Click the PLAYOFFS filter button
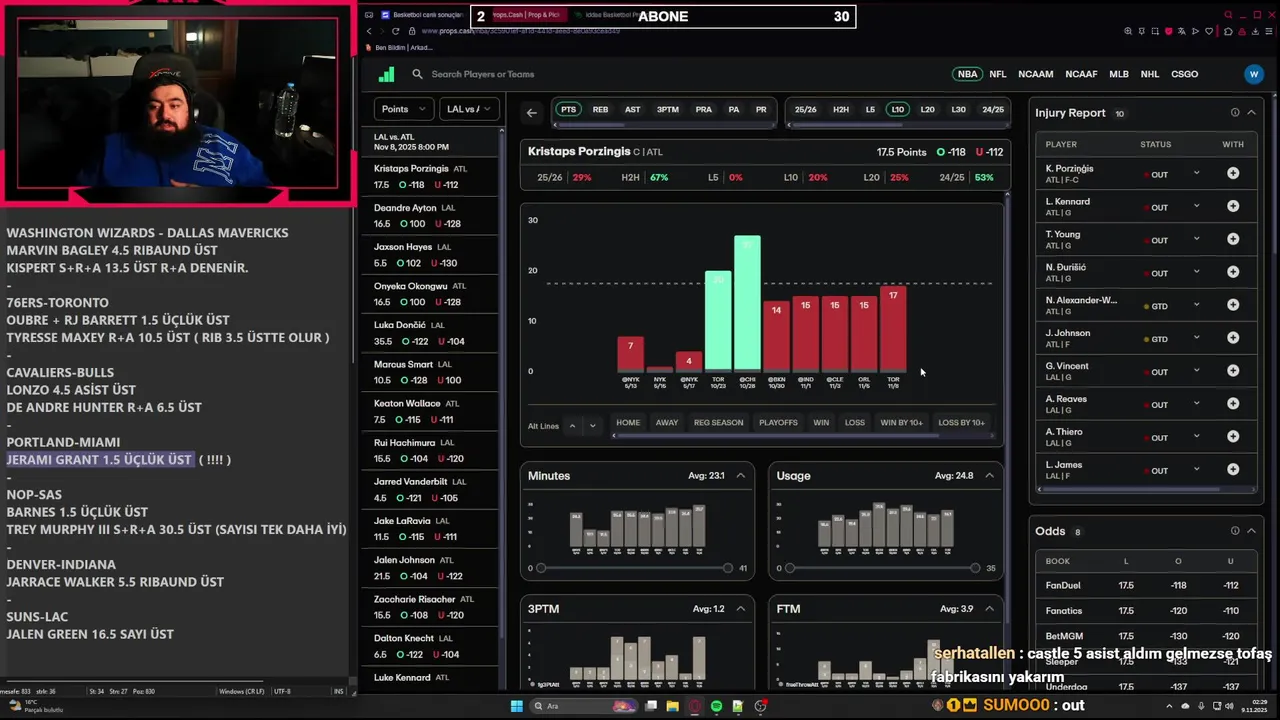Image resolution: width=1280 pixels, height=720 pixels. tap(778, 422)
